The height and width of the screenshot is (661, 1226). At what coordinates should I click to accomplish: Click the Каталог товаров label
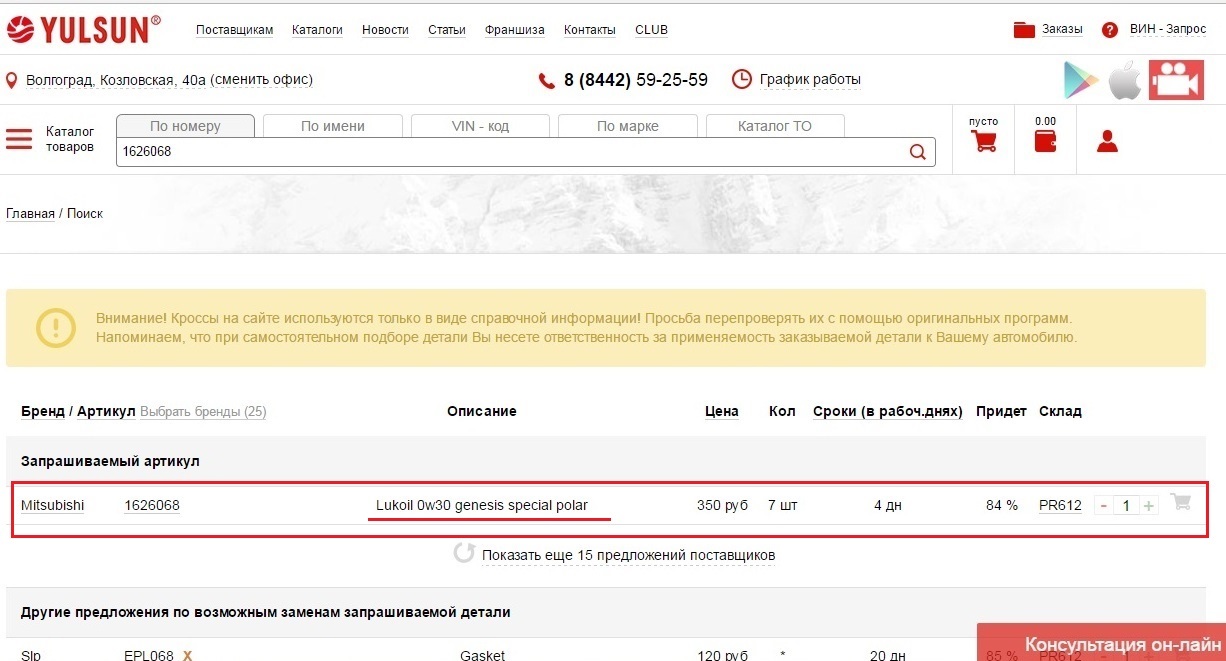tap(70, 139)
